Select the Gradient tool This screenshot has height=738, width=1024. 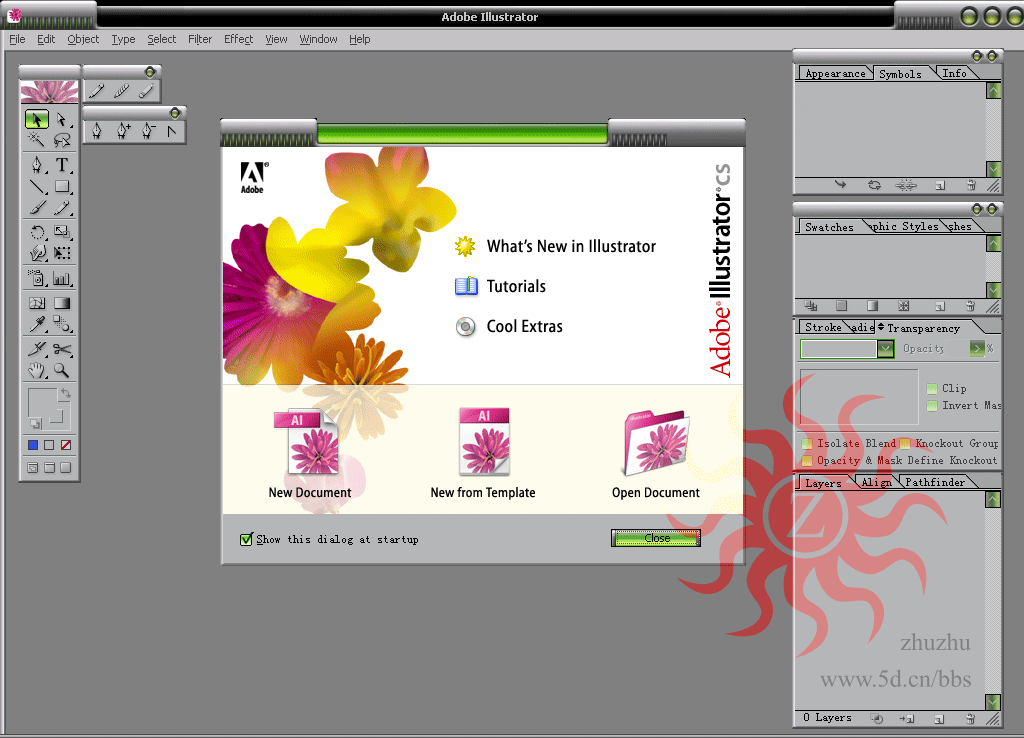coord(61,303)
